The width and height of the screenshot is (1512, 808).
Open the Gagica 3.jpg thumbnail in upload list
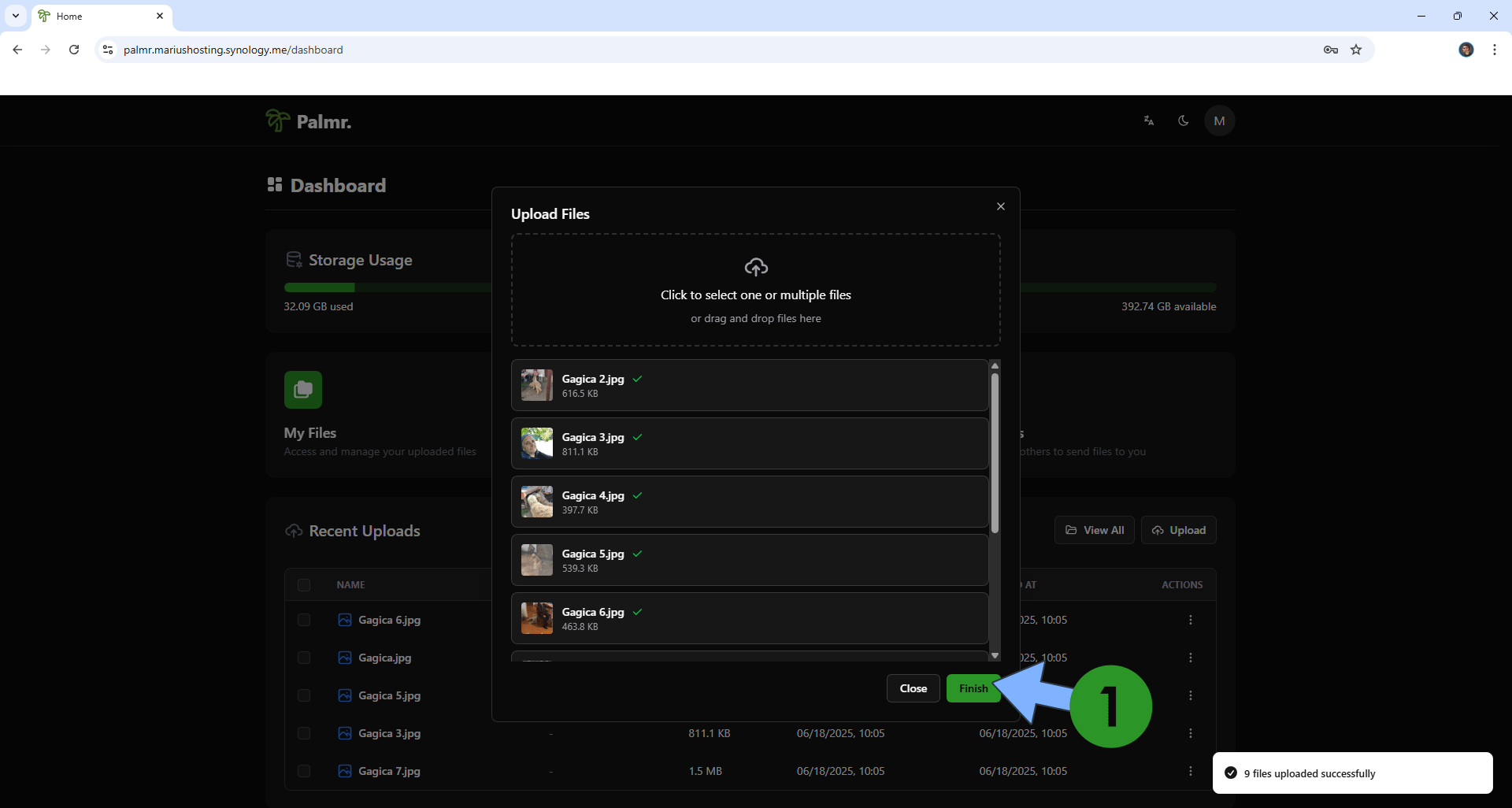(537, 443)
